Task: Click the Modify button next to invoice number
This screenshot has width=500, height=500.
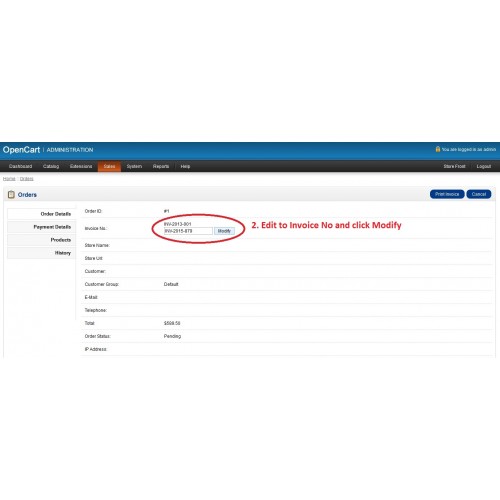Action: click(x=224, y=231)
